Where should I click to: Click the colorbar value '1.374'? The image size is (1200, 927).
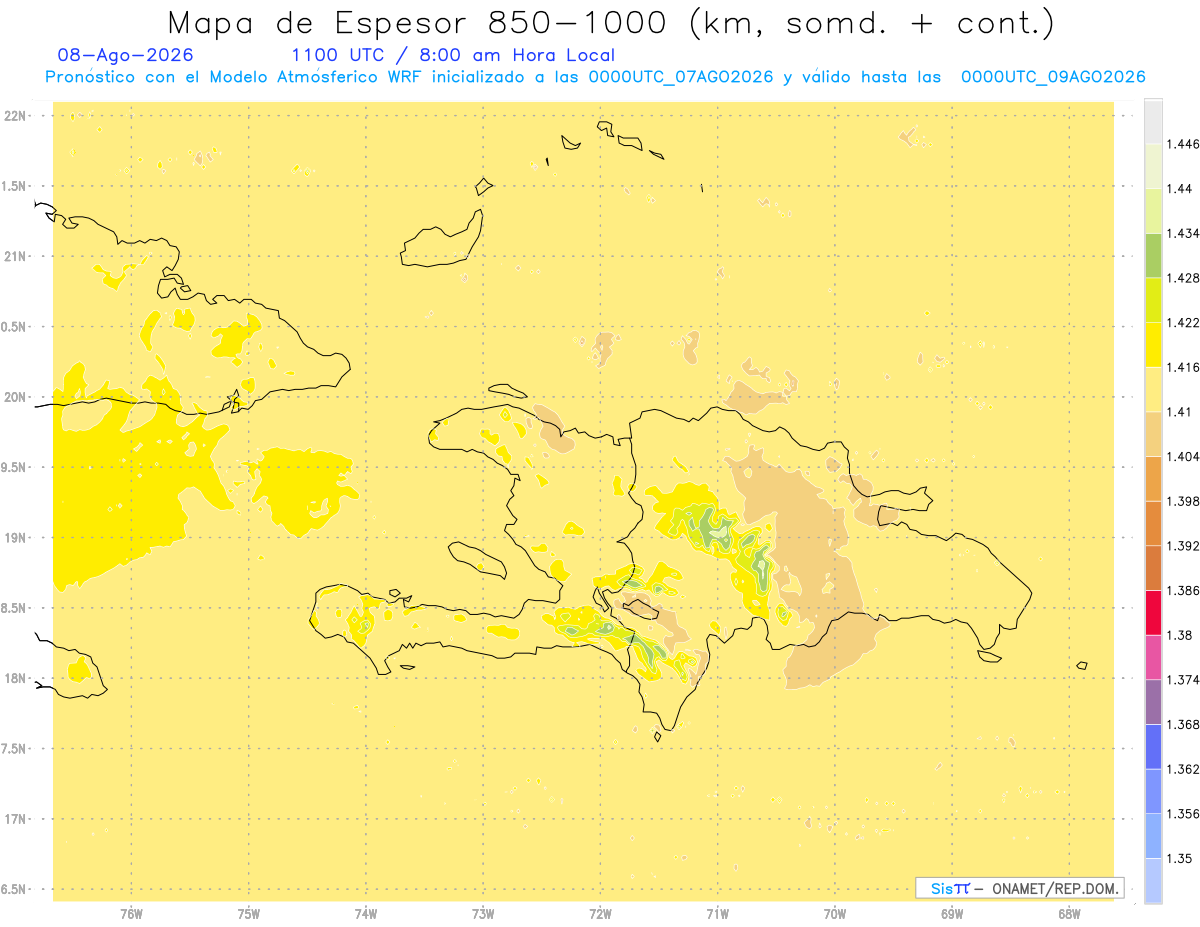pyautogui.click(x=1183, y=680)
